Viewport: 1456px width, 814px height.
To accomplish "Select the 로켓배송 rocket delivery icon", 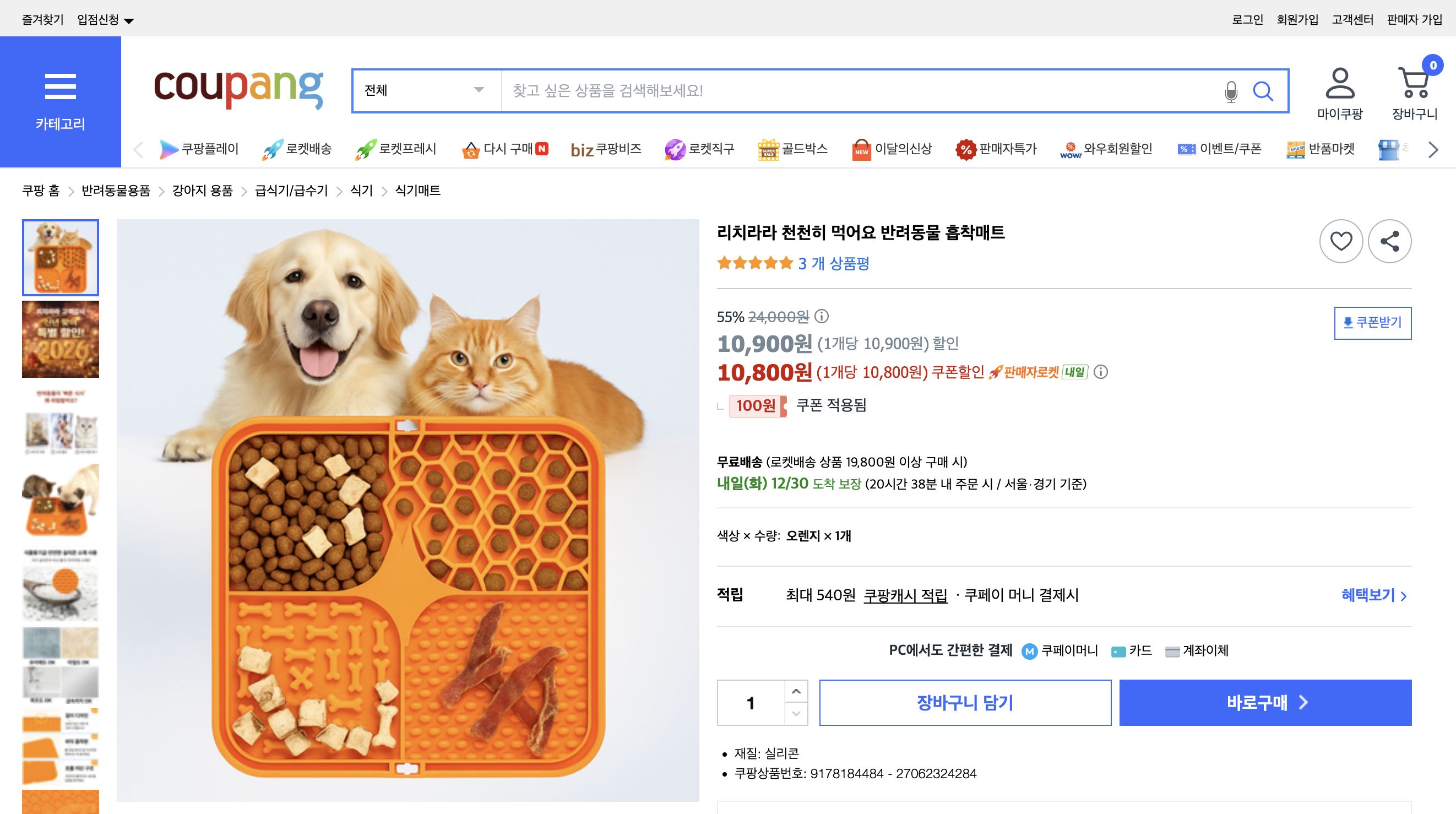I will pyautogui.click(x=273, y=149).
